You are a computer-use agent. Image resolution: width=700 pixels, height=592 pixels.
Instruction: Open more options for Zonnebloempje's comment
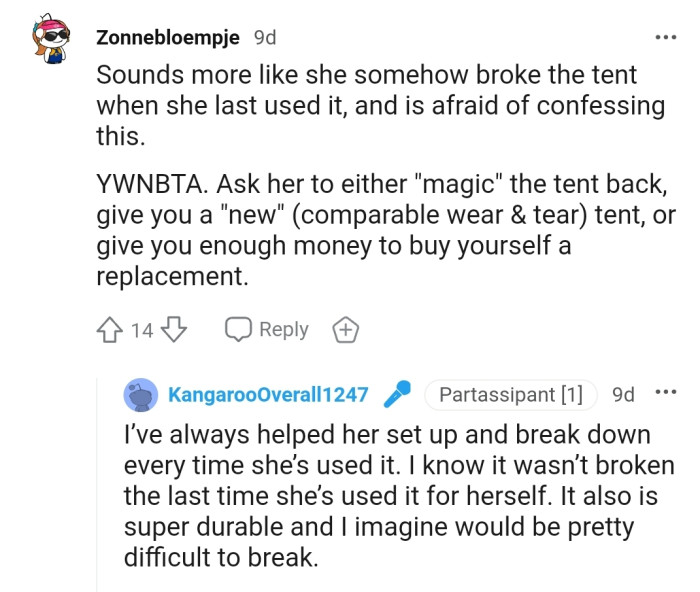click(665, 38)
